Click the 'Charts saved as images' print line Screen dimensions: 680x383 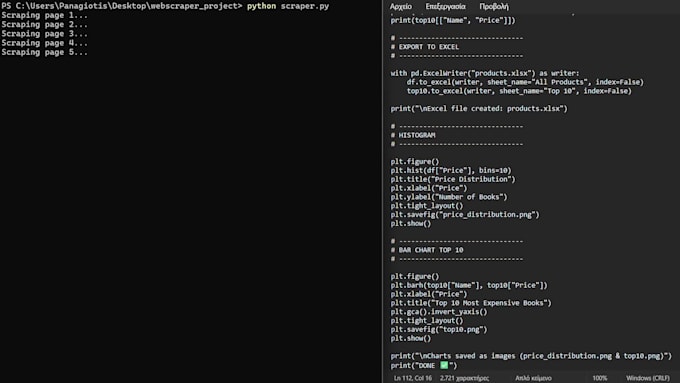click(531, 356)
